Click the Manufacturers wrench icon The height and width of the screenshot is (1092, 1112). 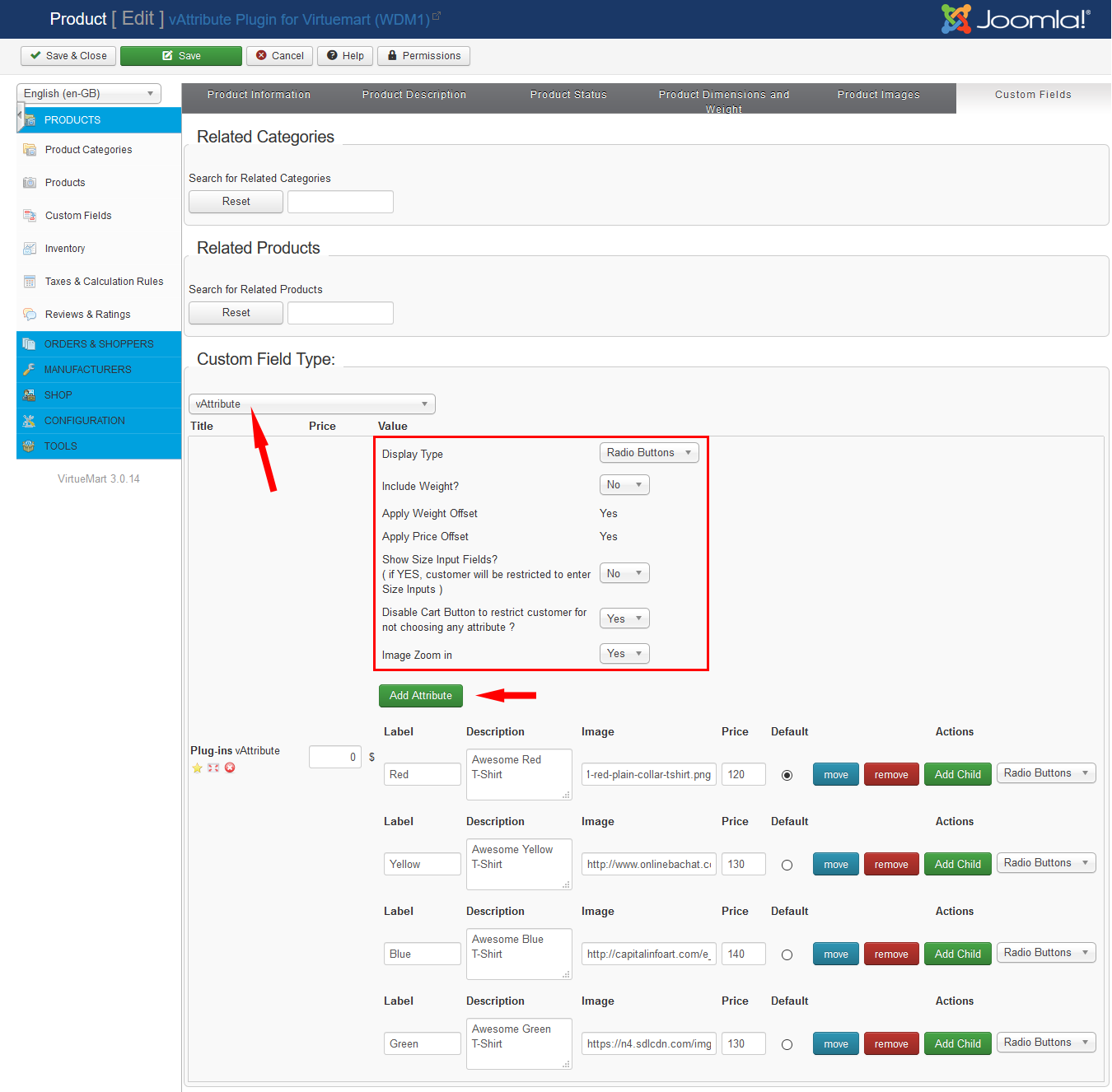(29, 370)
